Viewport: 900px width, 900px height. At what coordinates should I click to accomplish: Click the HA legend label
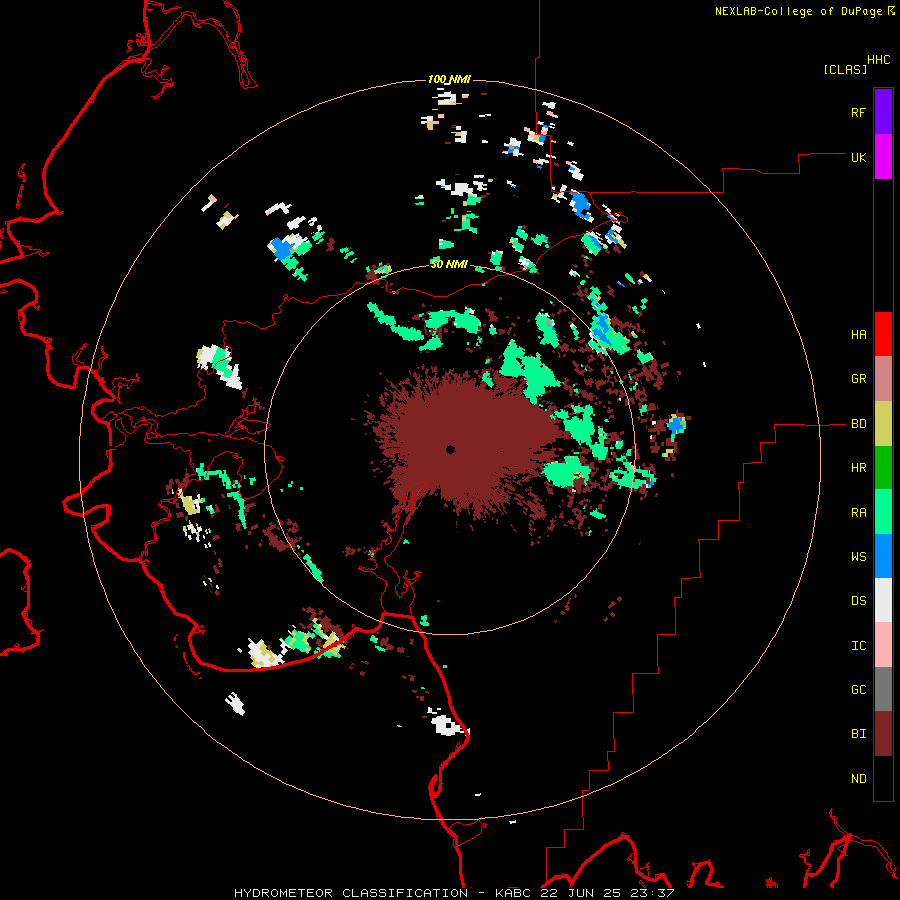(x=858, y=334)
